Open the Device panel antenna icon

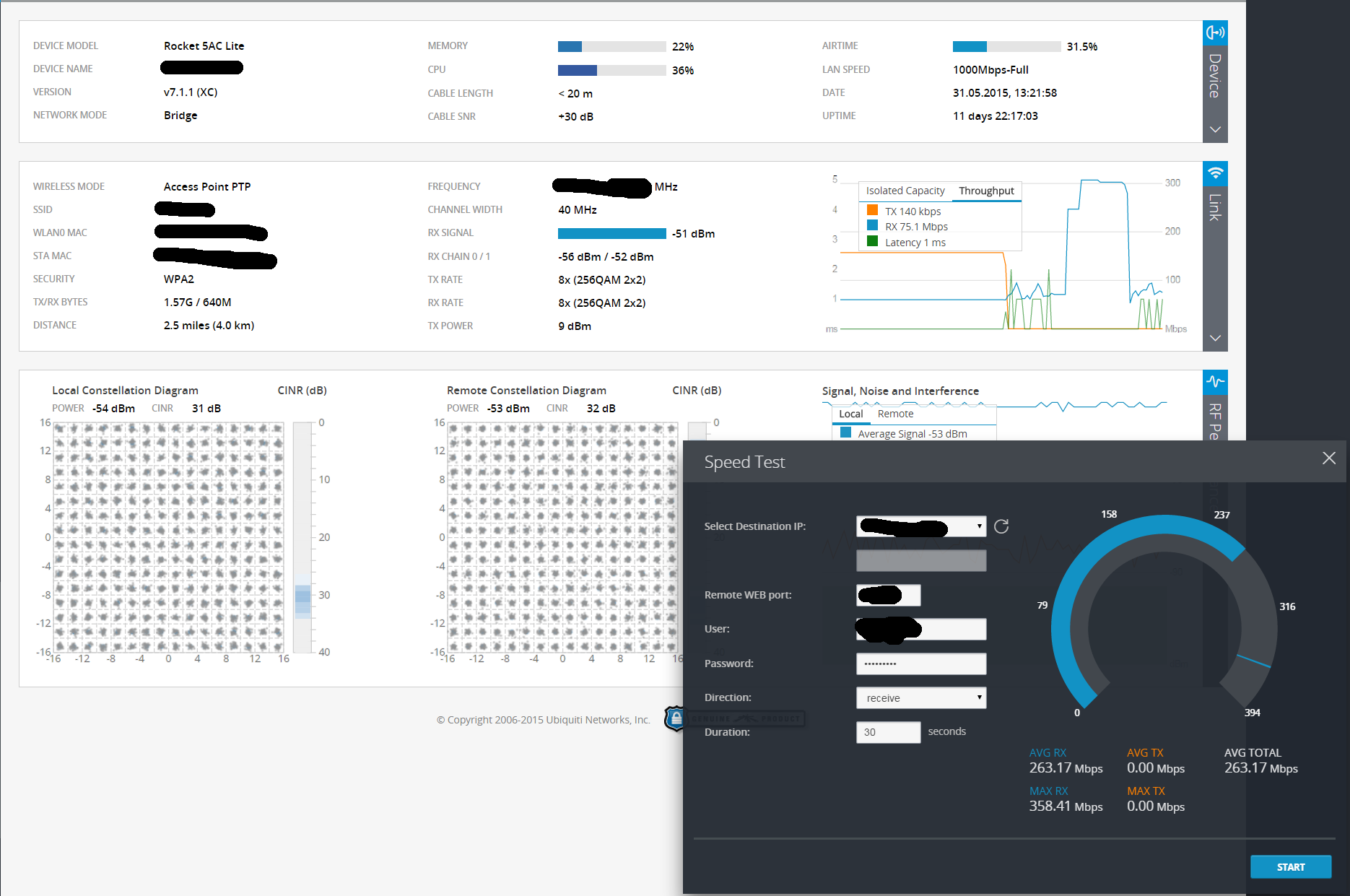[x=1215, y=32]
